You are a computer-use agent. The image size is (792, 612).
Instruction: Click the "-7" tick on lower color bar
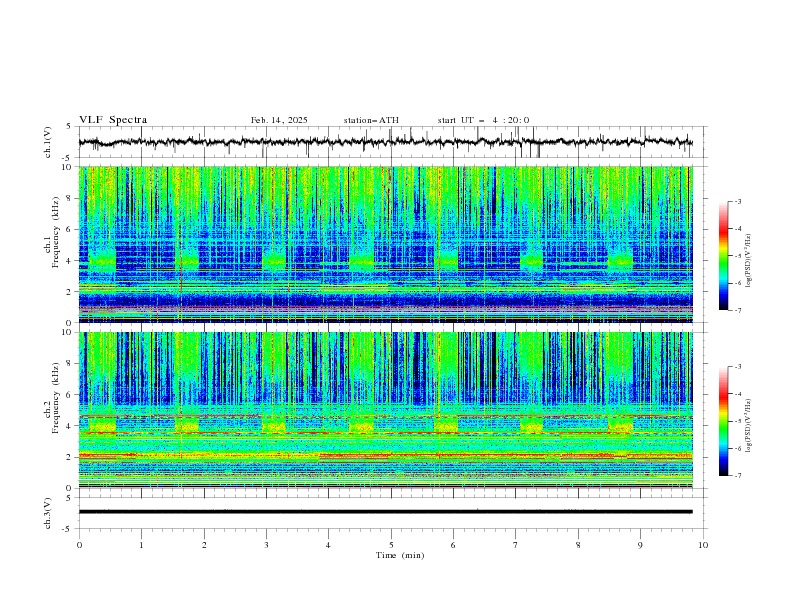(x=737, y=475)
